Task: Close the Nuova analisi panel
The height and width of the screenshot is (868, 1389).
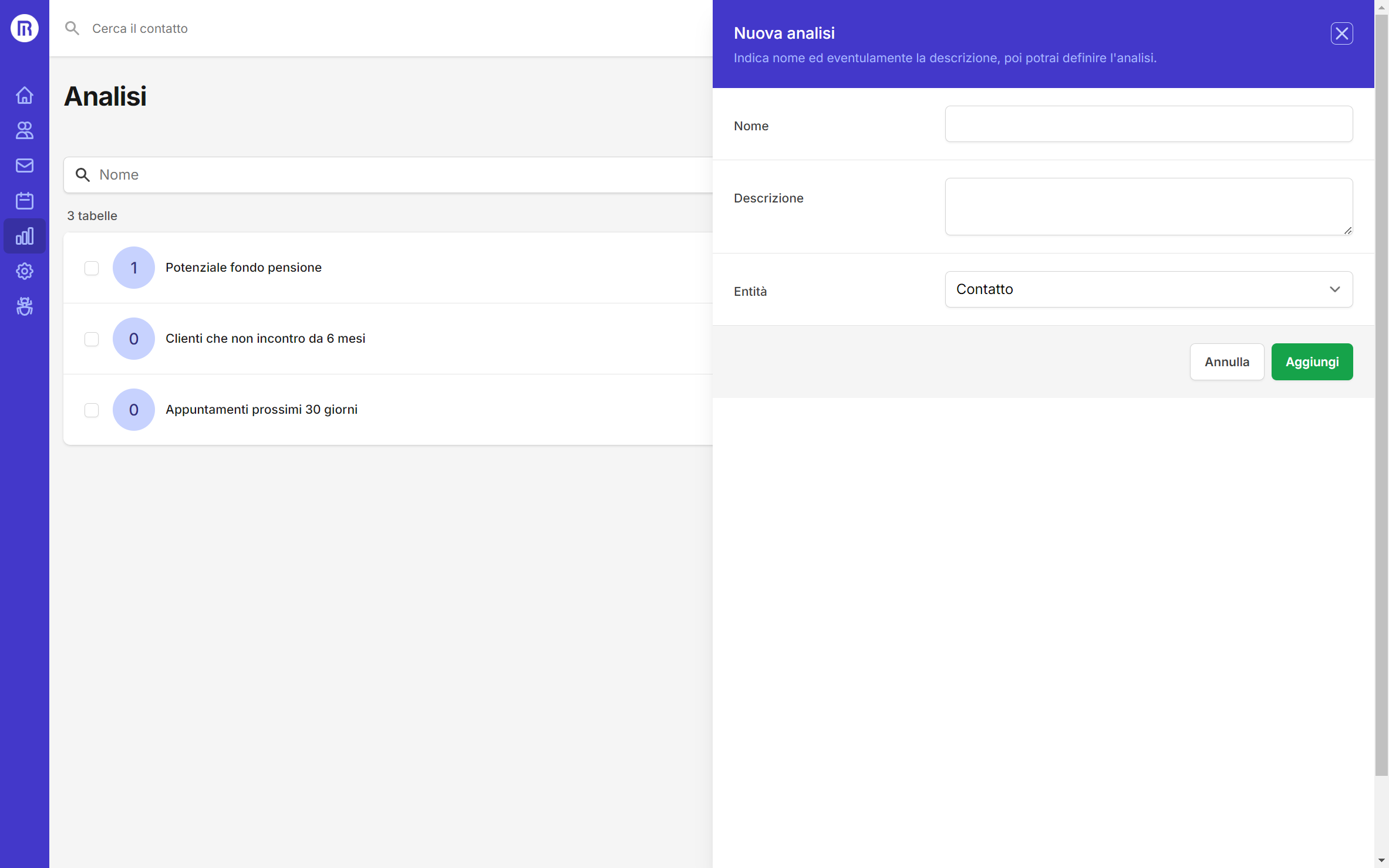Action: click(1341, 33)
